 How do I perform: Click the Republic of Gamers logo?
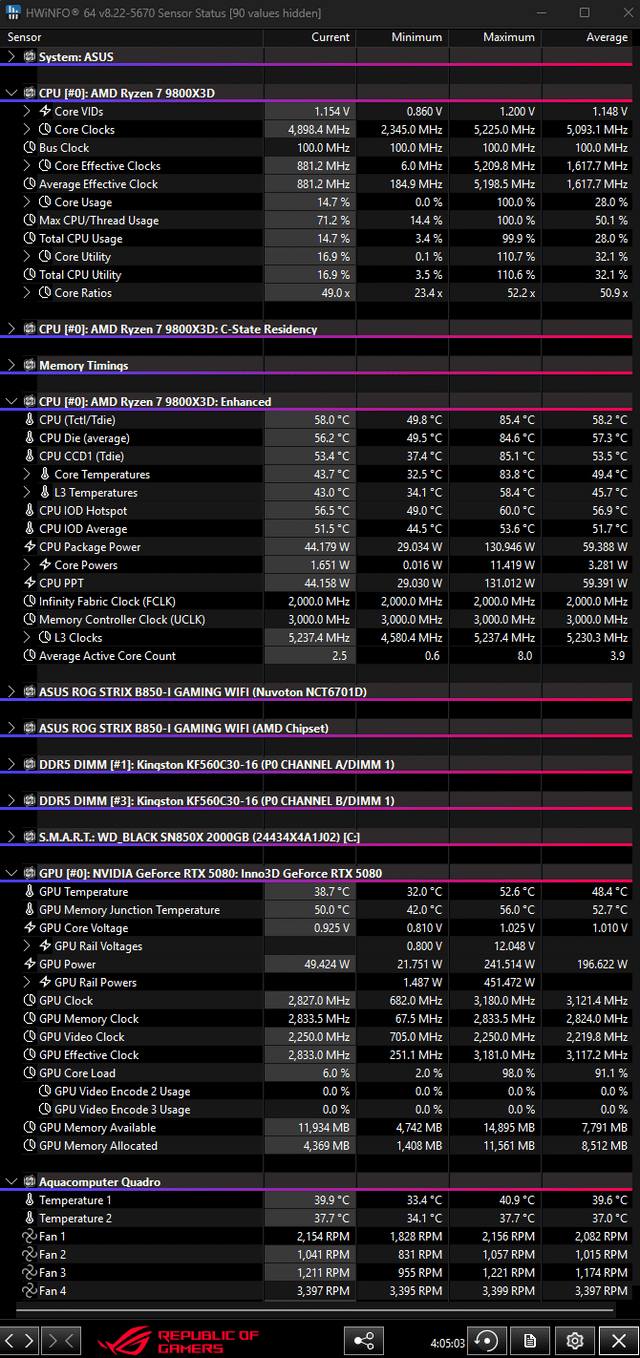pos(178,1340)
